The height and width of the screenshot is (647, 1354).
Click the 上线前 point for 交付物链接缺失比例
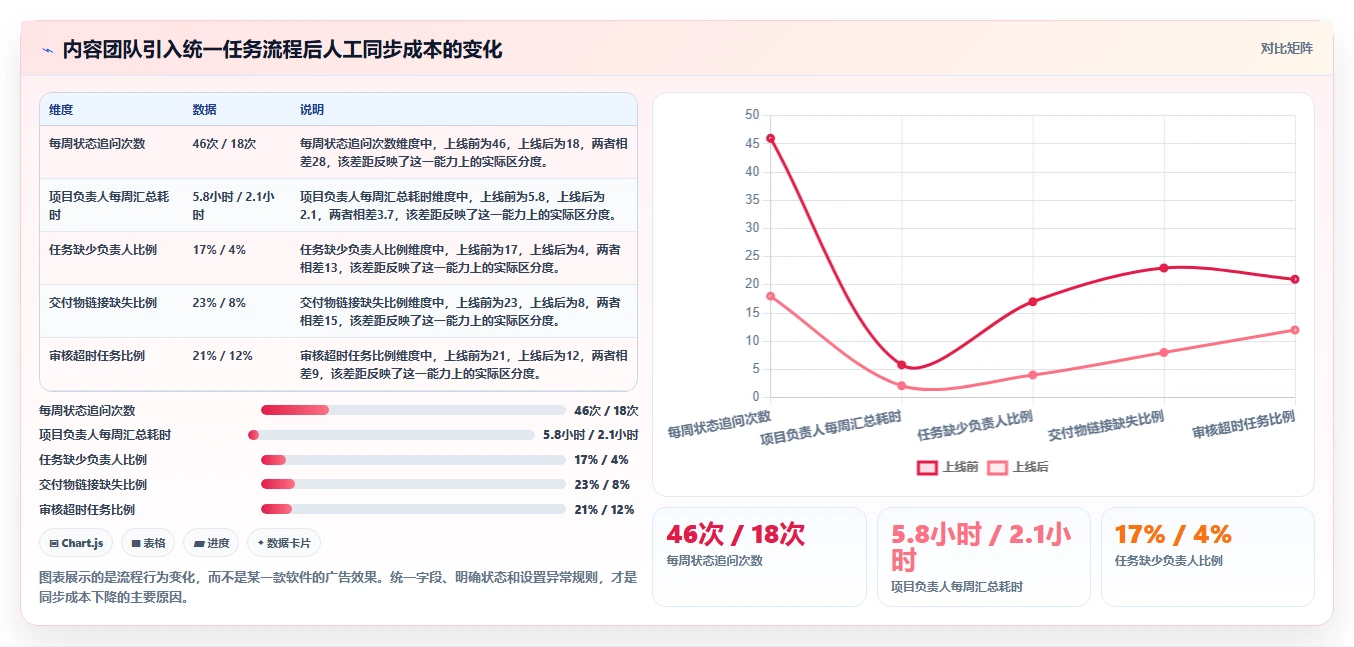pos(1164,268)
